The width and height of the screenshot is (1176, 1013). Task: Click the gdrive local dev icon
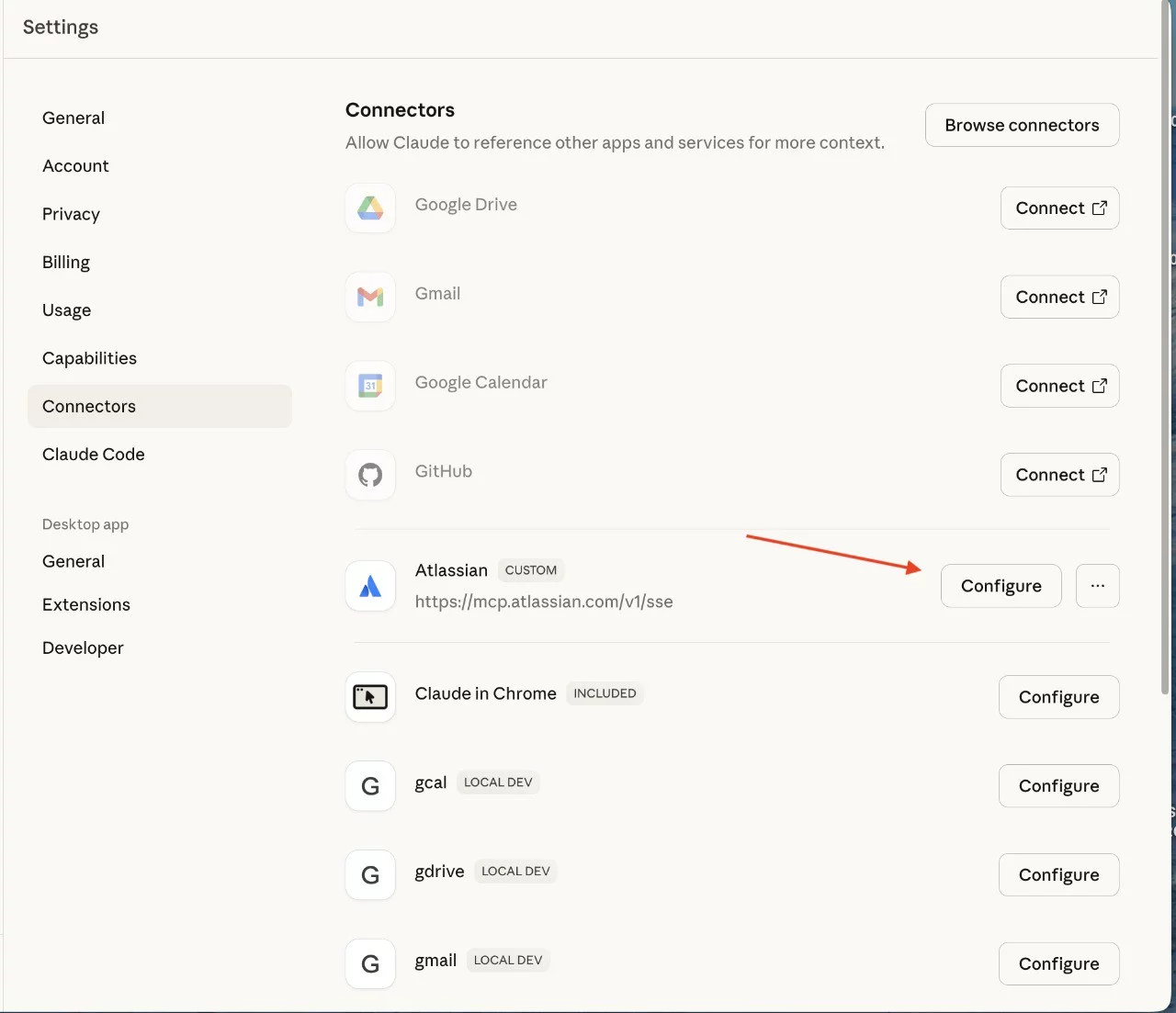pyautogui.click(x=369, y=874)
